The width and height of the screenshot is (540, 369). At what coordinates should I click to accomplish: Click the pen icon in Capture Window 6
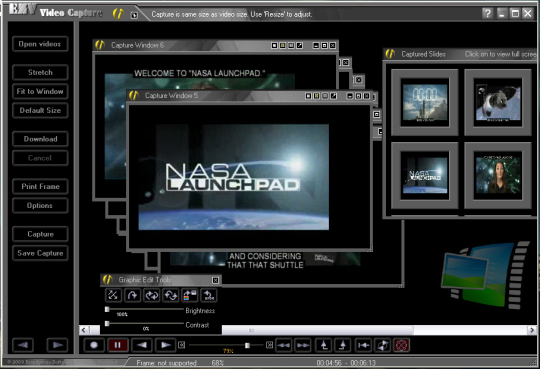[x=300, y=45]
